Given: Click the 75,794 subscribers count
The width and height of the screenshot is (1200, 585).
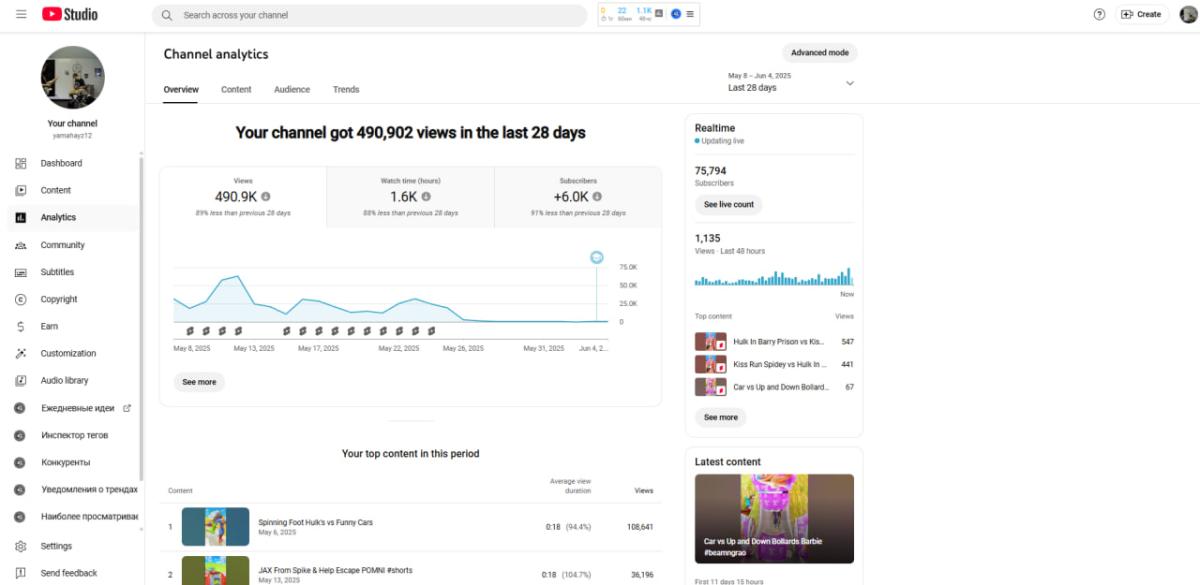Looking at the screenshot, I should click(711, 171).
